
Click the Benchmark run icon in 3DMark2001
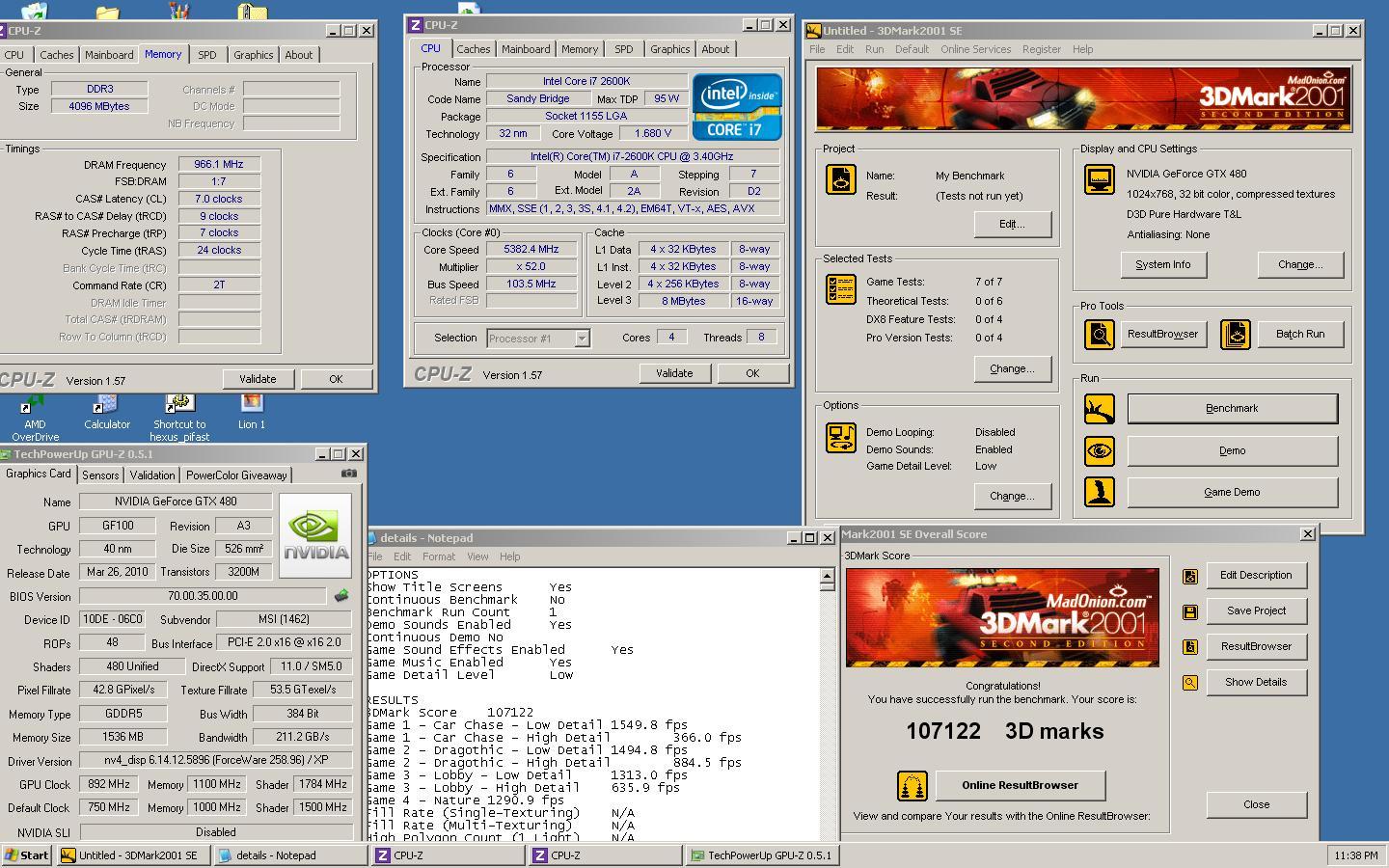[x=1099, y=409]
